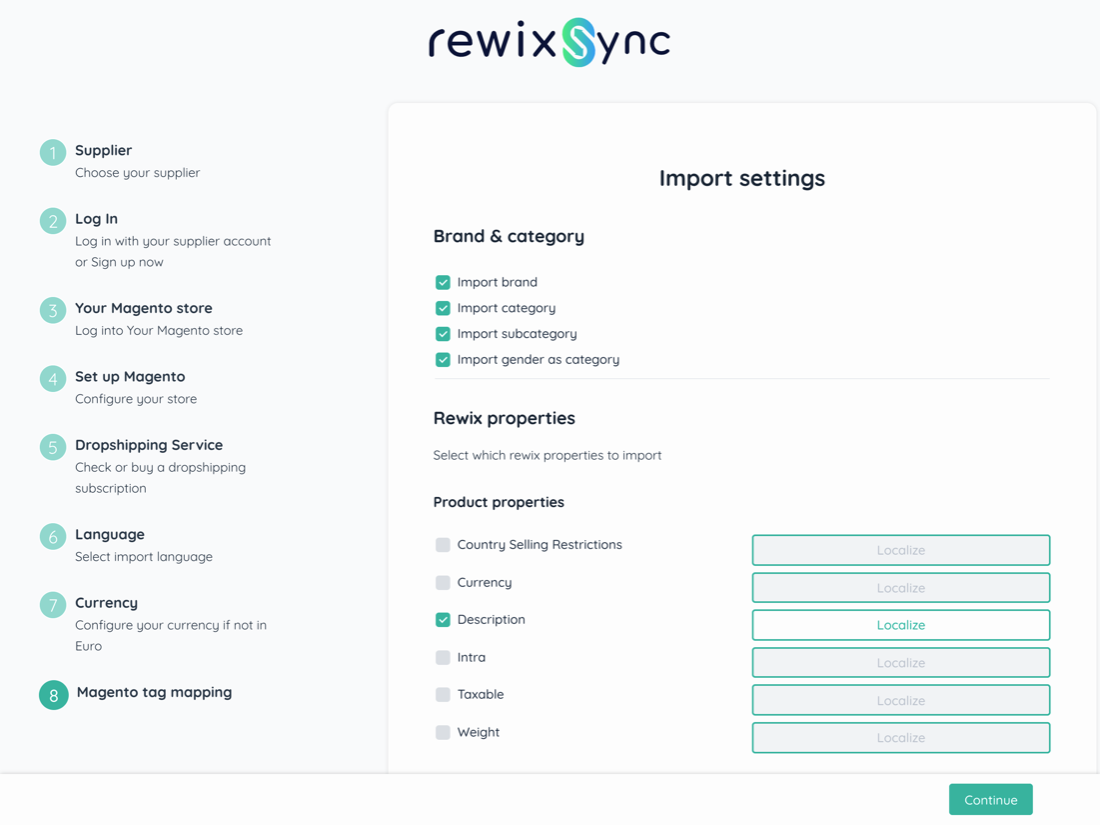
Task: Click step 7 Currency circle icon
Action: tap(53, 605)
